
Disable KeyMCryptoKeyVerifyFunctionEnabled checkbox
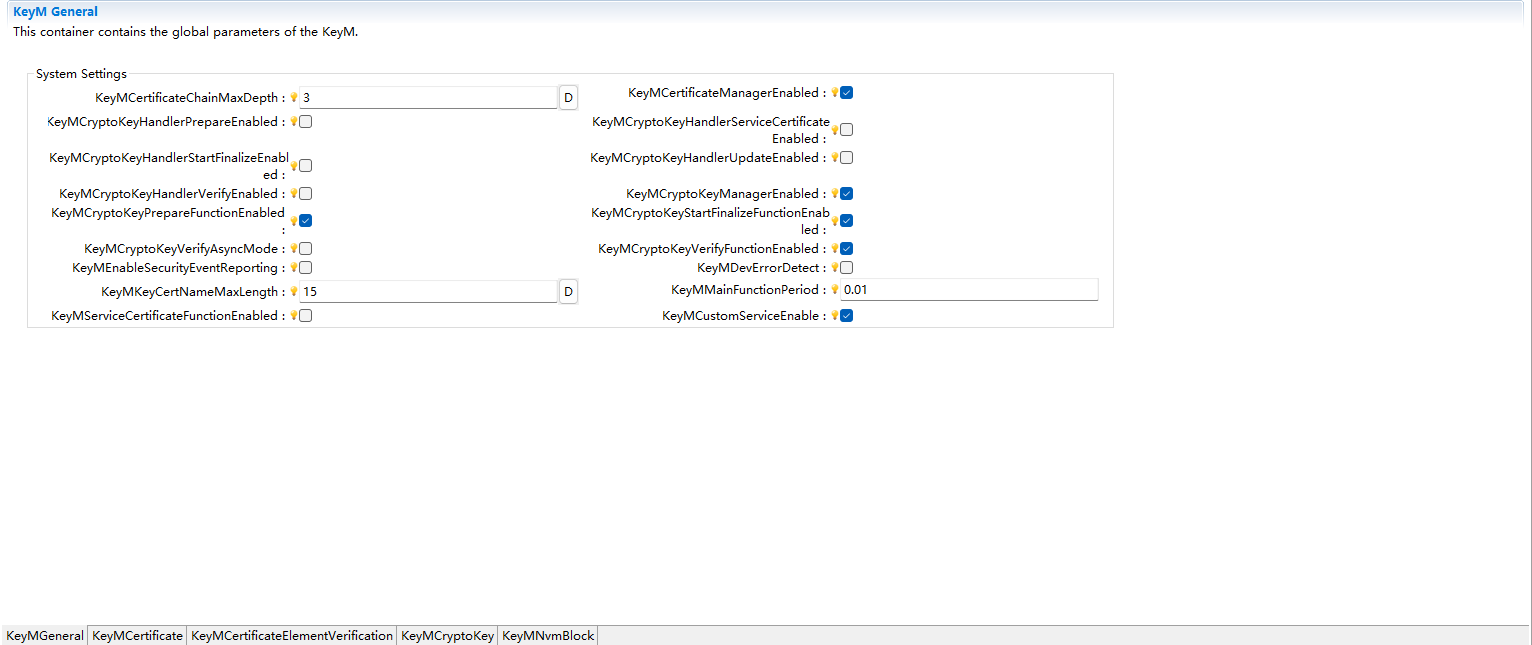click(847, 249)
